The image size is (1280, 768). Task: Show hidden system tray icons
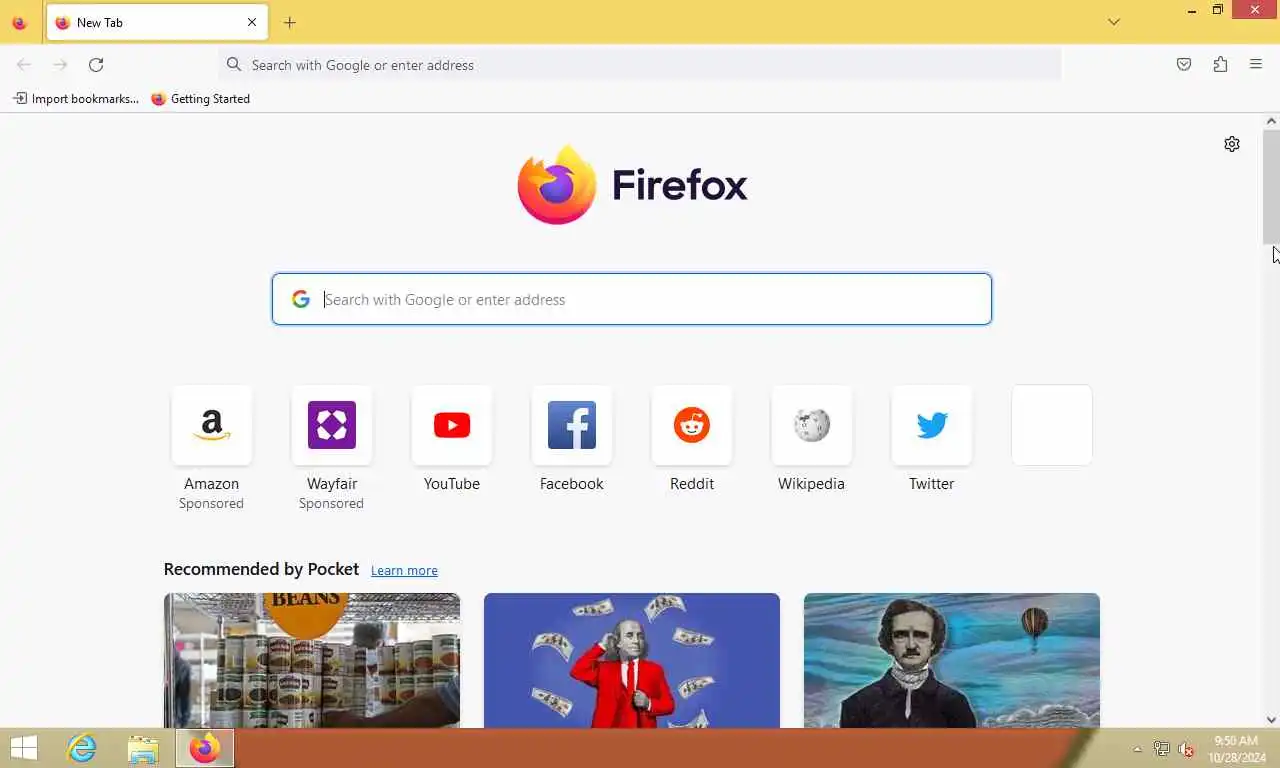click(x=1137, y=749)
